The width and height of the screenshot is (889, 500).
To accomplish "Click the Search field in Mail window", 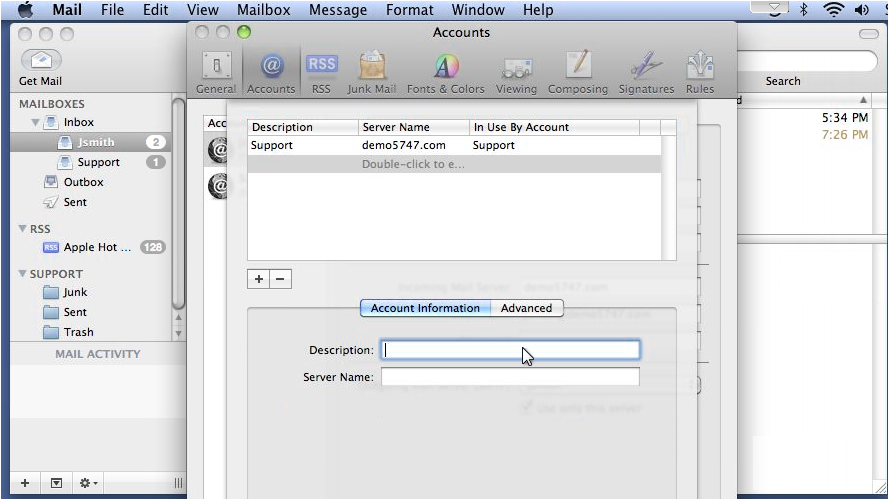I will 806,61.
